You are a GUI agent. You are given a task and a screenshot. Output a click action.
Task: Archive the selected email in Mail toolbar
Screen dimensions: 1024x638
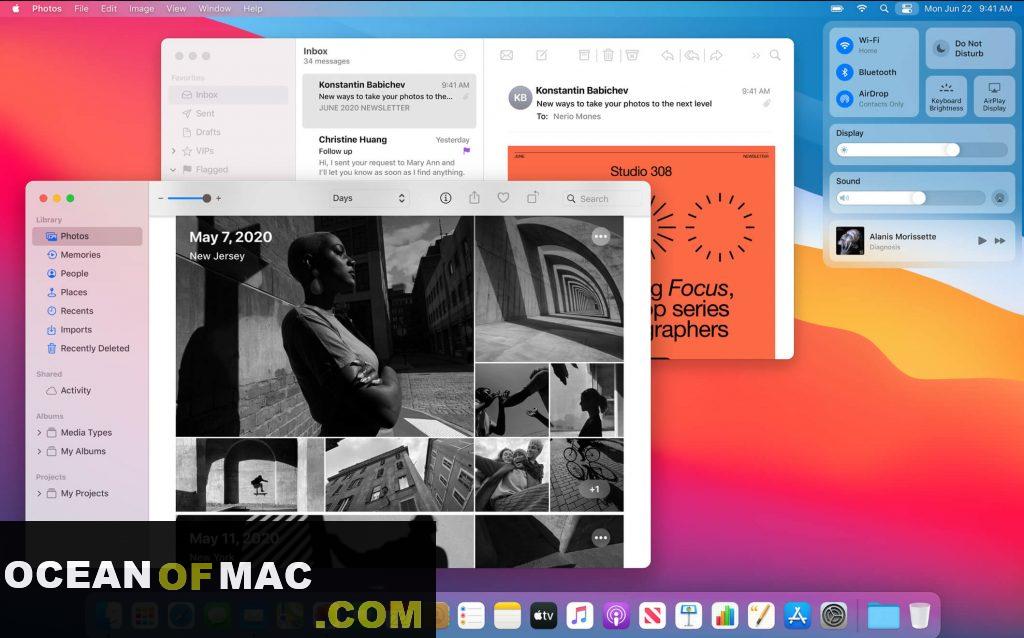tap(584, 56)
